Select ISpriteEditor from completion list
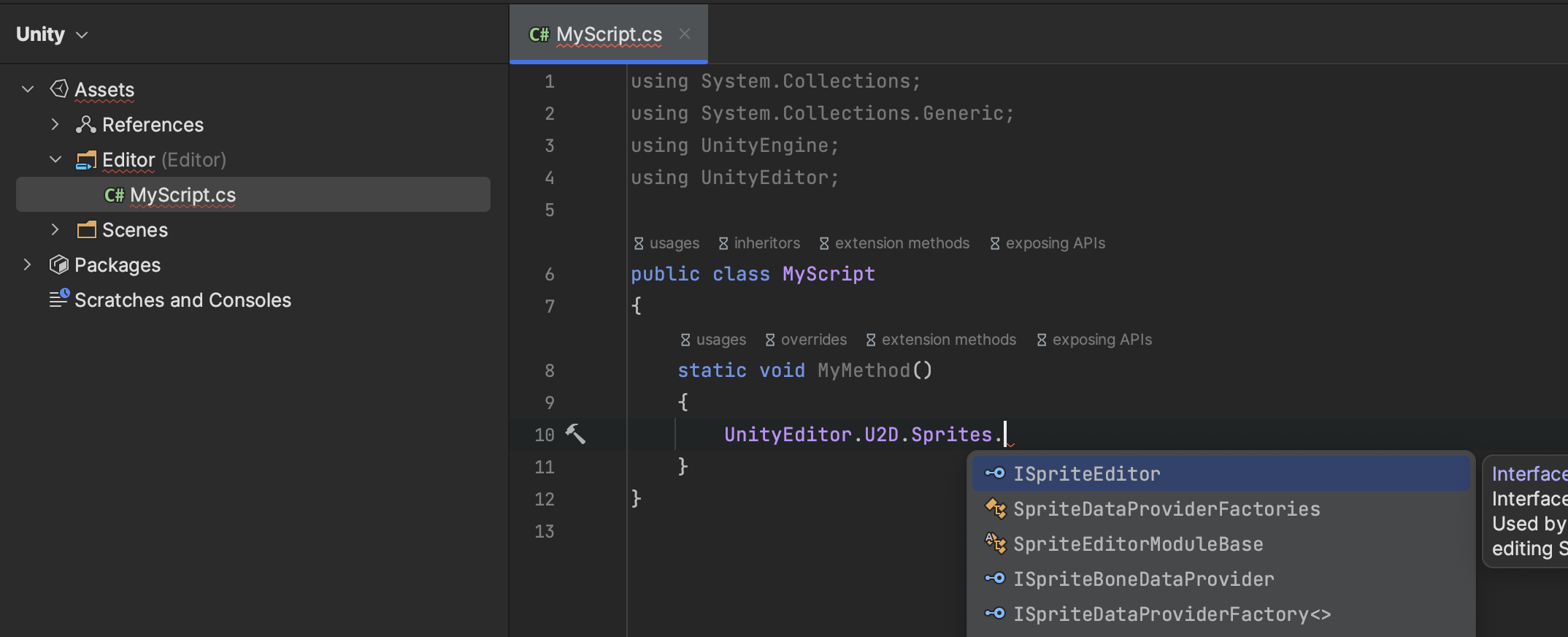 pos(1086,474)
